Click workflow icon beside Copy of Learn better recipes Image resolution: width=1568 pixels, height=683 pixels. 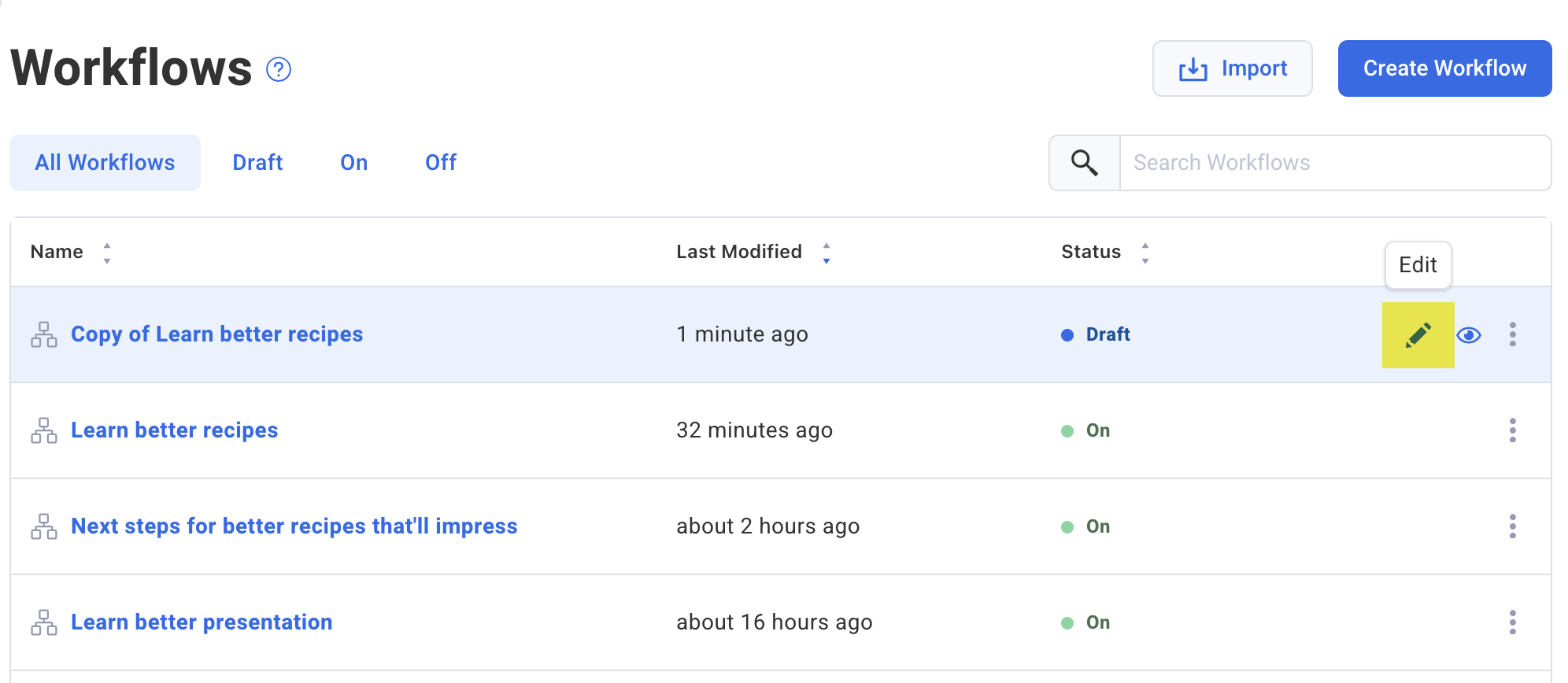[x=44, y=334]
